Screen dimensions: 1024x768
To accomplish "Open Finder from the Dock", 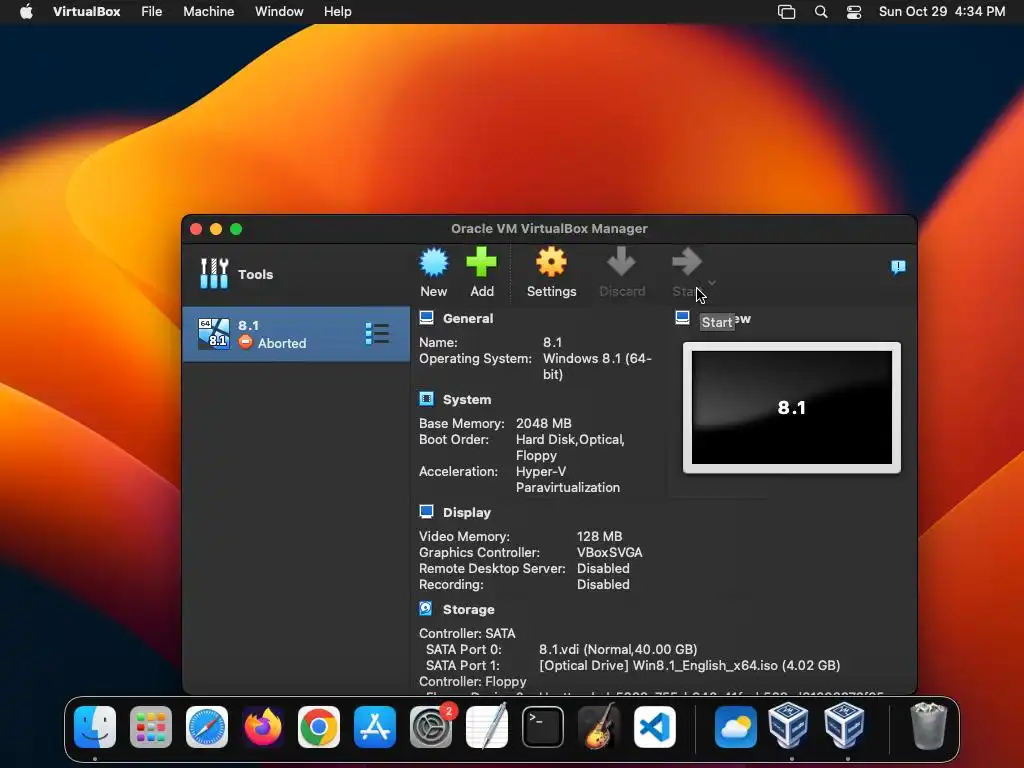I will (x=95, y=726).
